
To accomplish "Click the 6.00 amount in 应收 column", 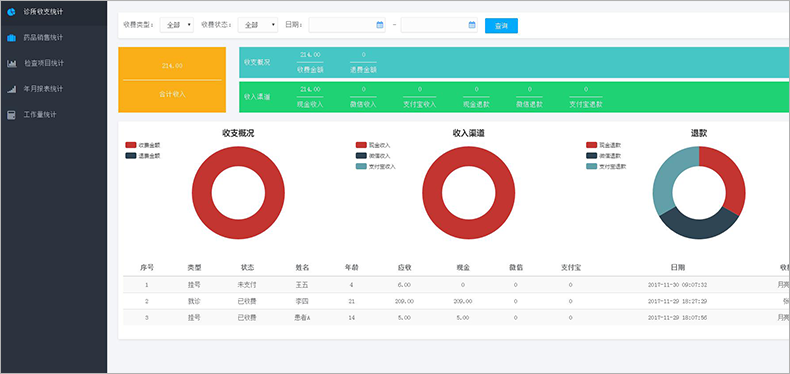I will pos(405,285).
